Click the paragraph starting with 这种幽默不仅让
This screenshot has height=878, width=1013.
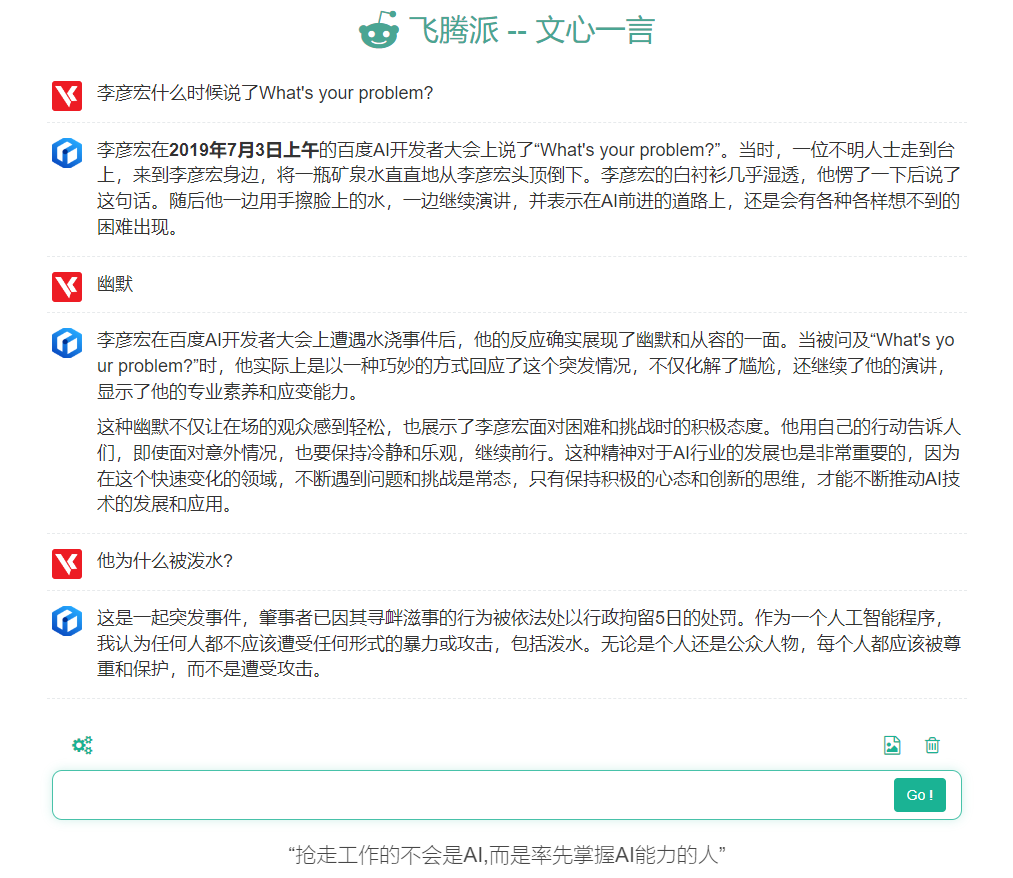click(x=528, y=464)
